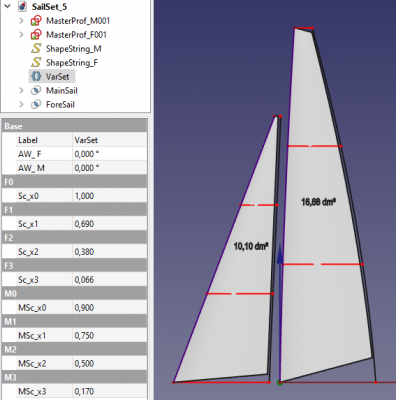Click the Label property name
396x400 pixels.
coord(28,140)
